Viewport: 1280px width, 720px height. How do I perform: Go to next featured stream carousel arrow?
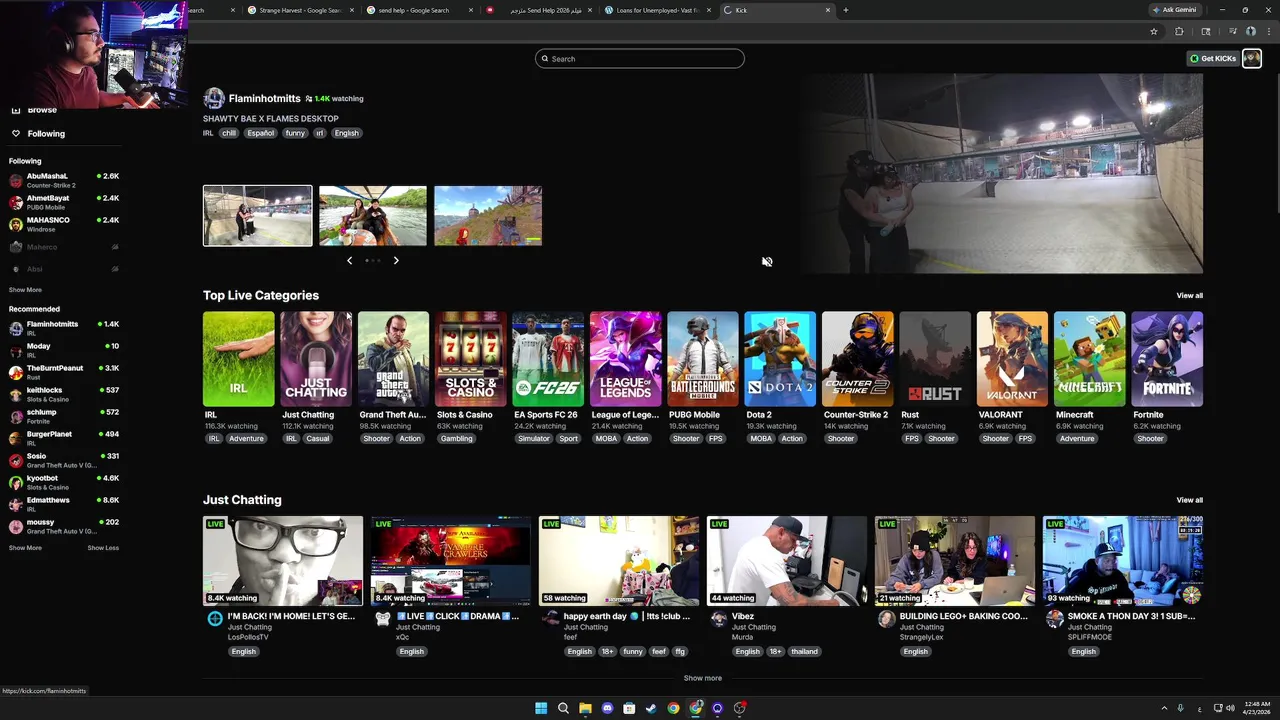(x=396, y=260)
